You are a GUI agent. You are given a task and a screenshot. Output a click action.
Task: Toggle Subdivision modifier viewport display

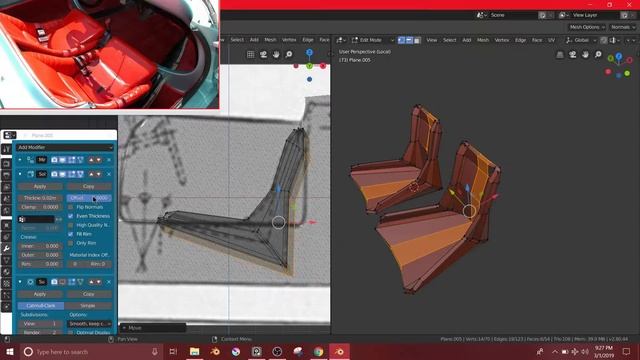62,282
